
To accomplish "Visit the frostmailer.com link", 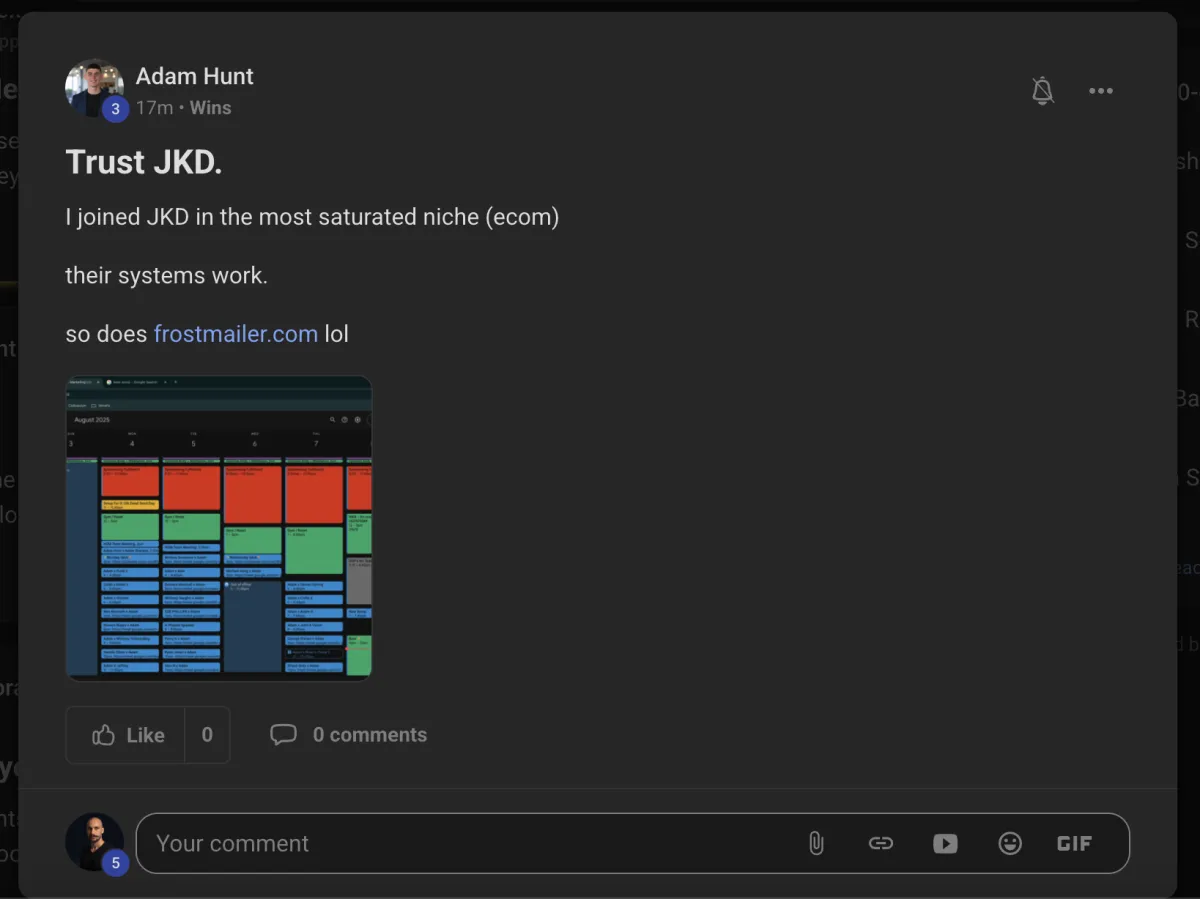I will (235, 334).
